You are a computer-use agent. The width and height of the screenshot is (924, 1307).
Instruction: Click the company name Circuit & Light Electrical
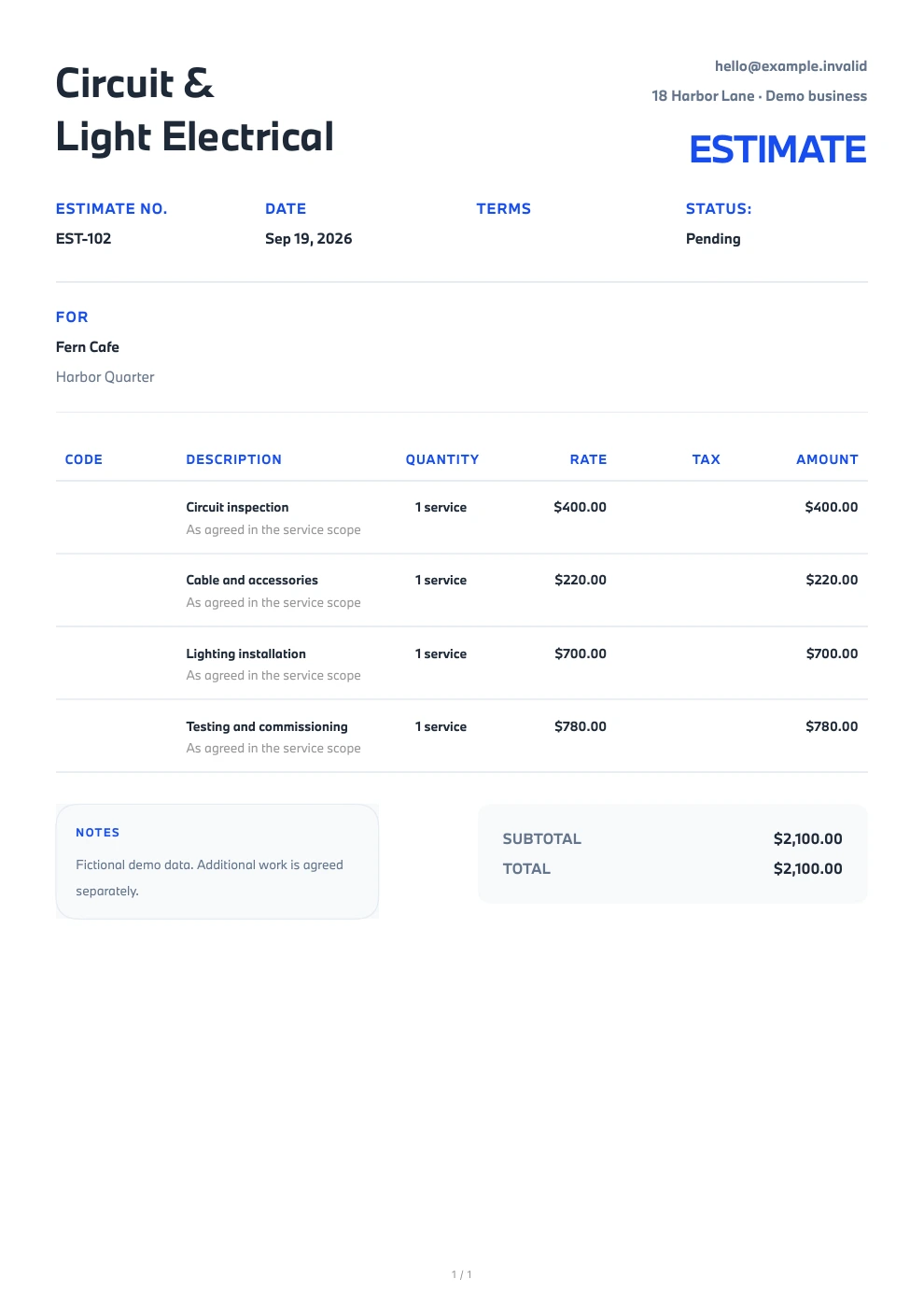194,109
